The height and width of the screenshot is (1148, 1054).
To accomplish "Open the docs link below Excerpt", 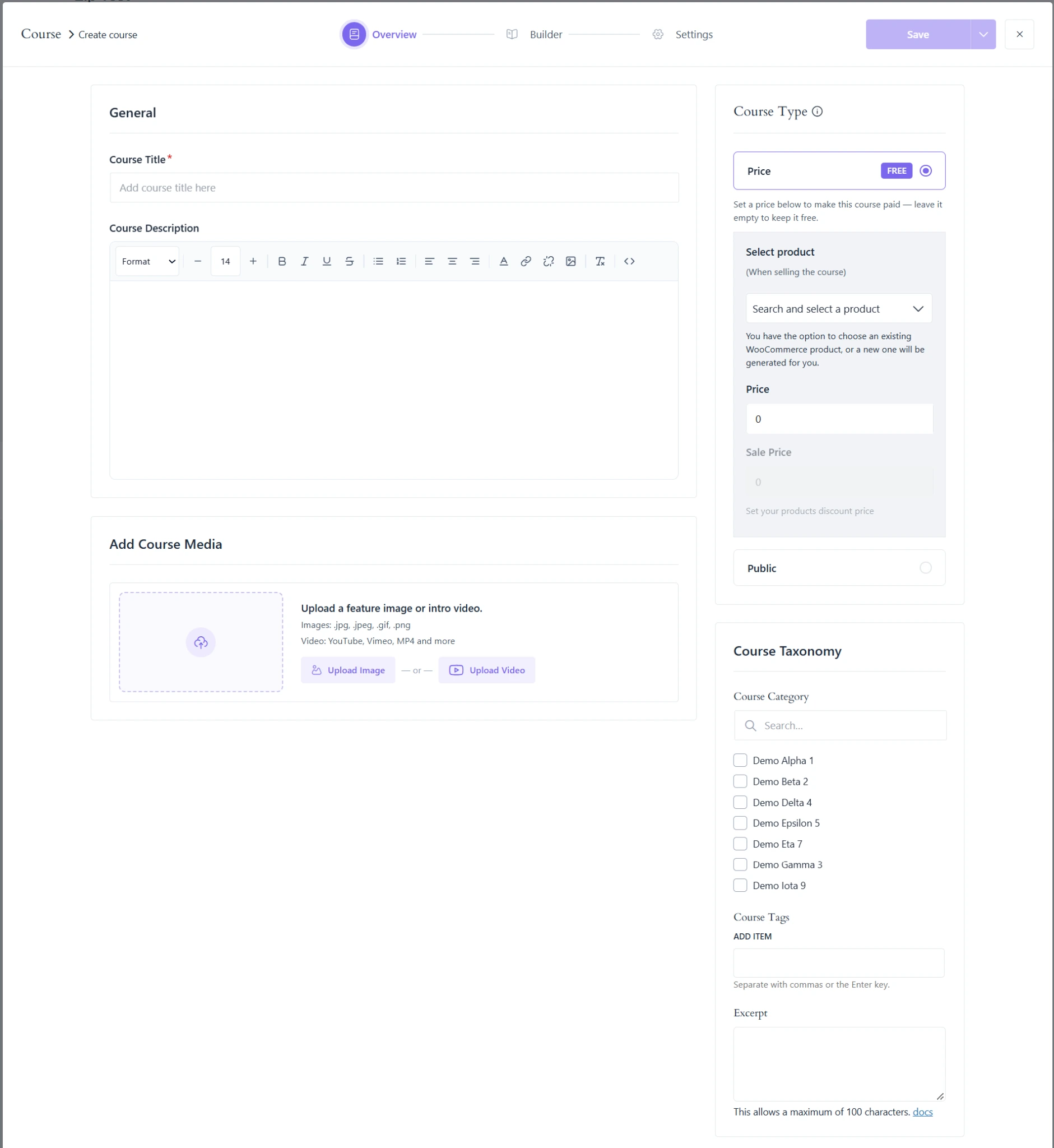I will tap(922, 1112).
